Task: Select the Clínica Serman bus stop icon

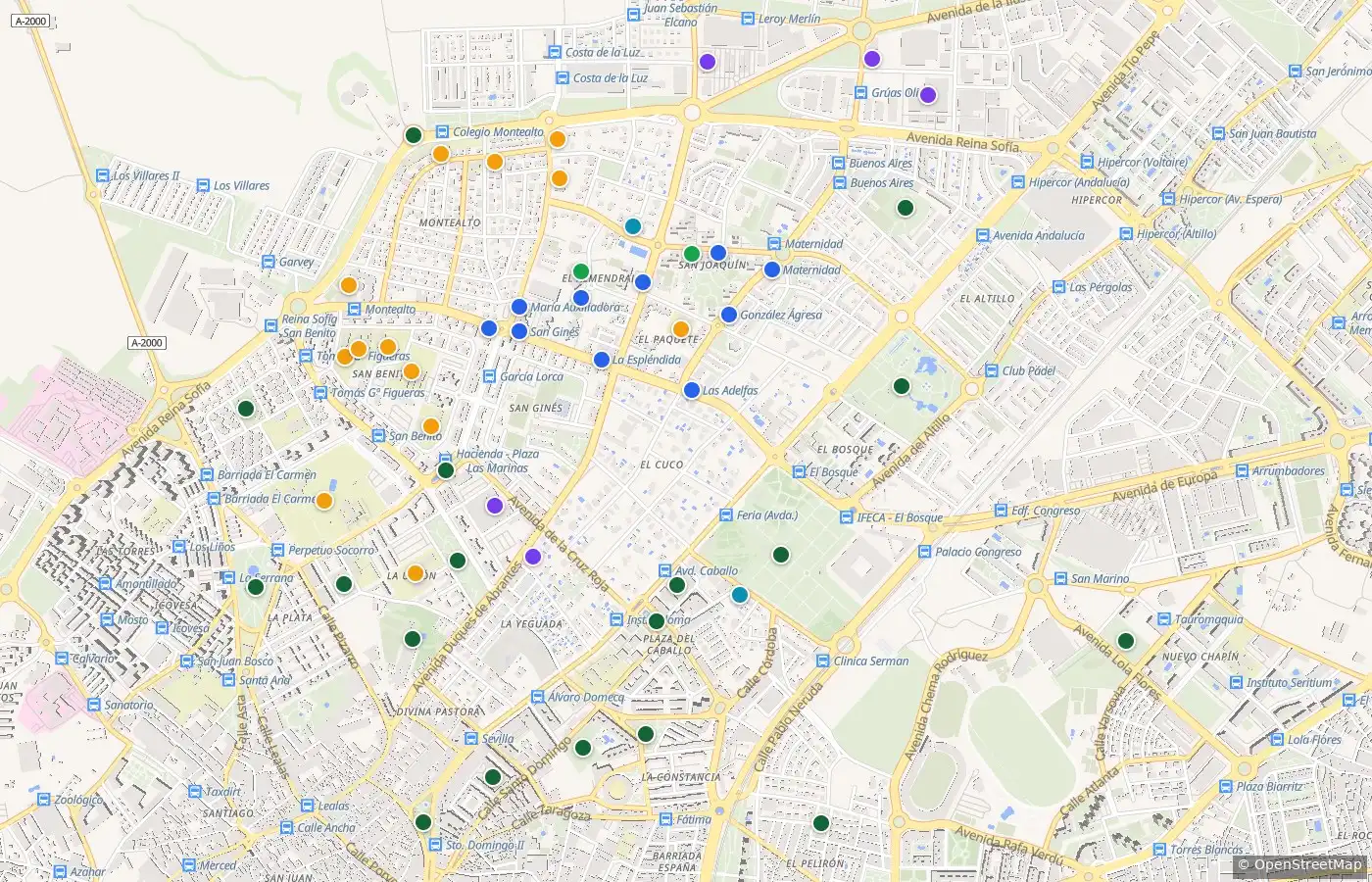Action: (822, 661)
